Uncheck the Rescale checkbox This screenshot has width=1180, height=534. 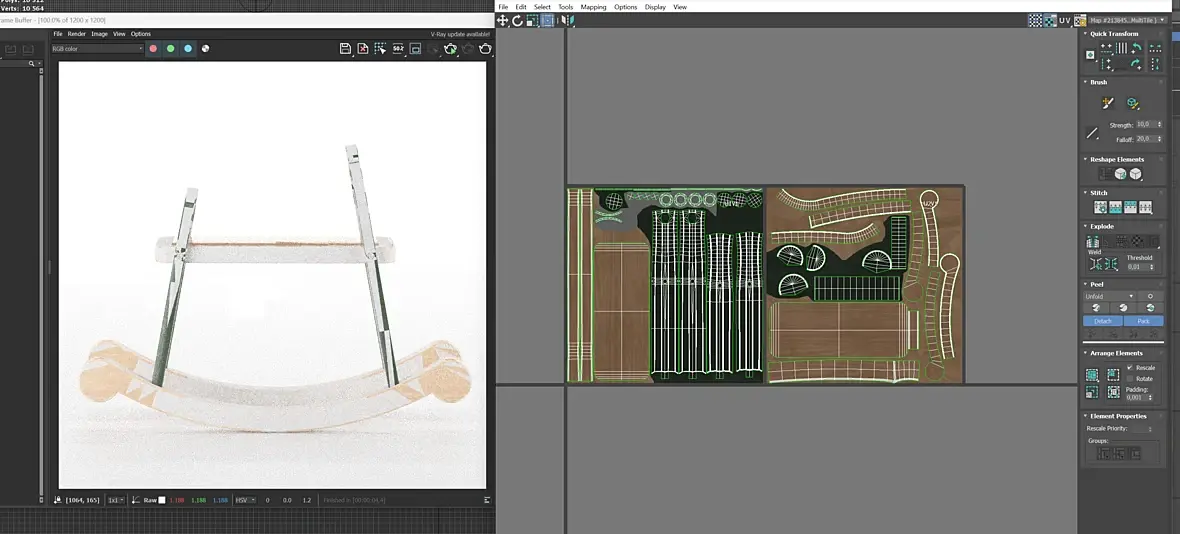(1130, 368)
